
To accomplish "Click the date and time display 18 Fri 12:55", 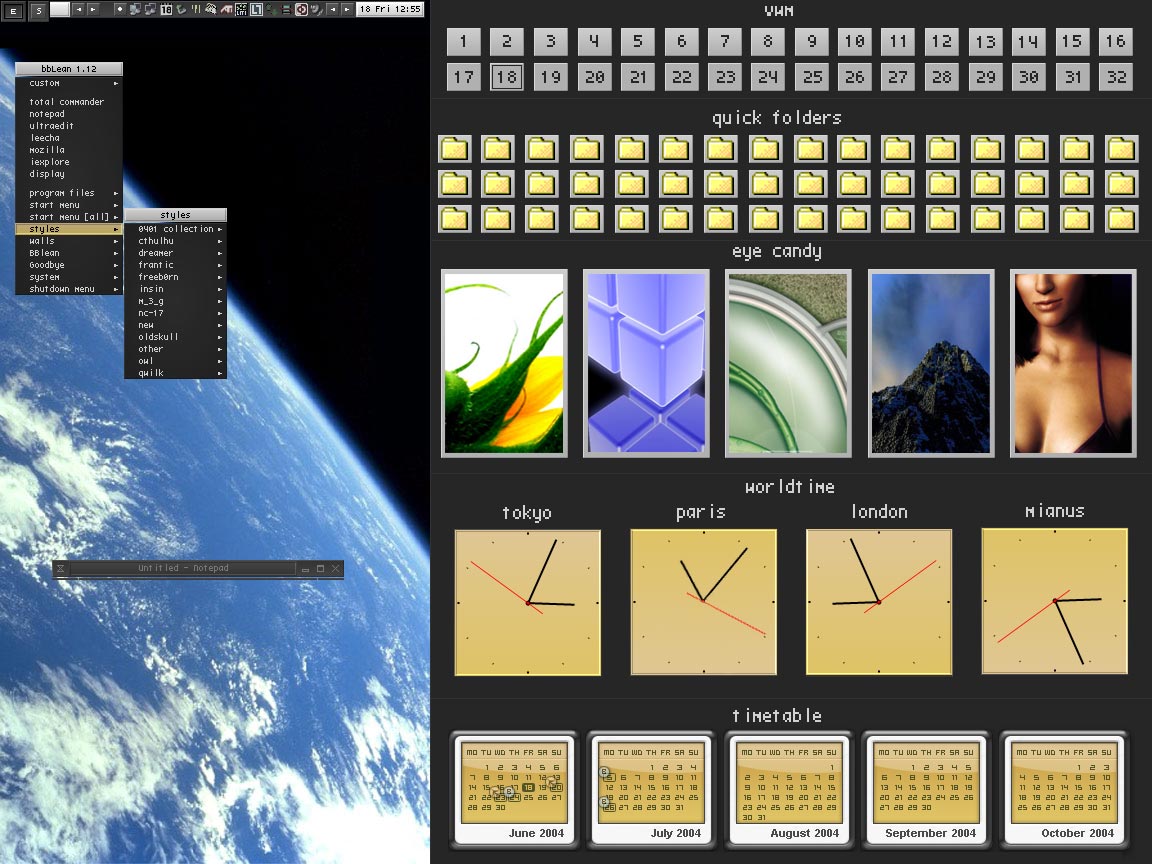I will click(x=390, y=10).
